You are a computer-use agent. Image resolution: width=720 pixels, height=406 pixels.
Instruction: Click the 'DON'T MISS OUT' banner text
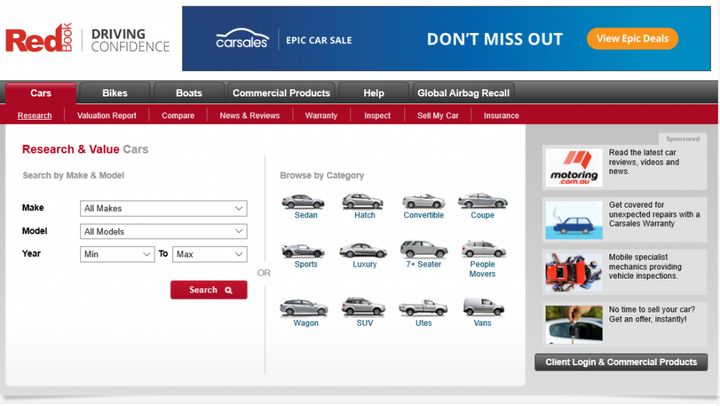(495, 39)
